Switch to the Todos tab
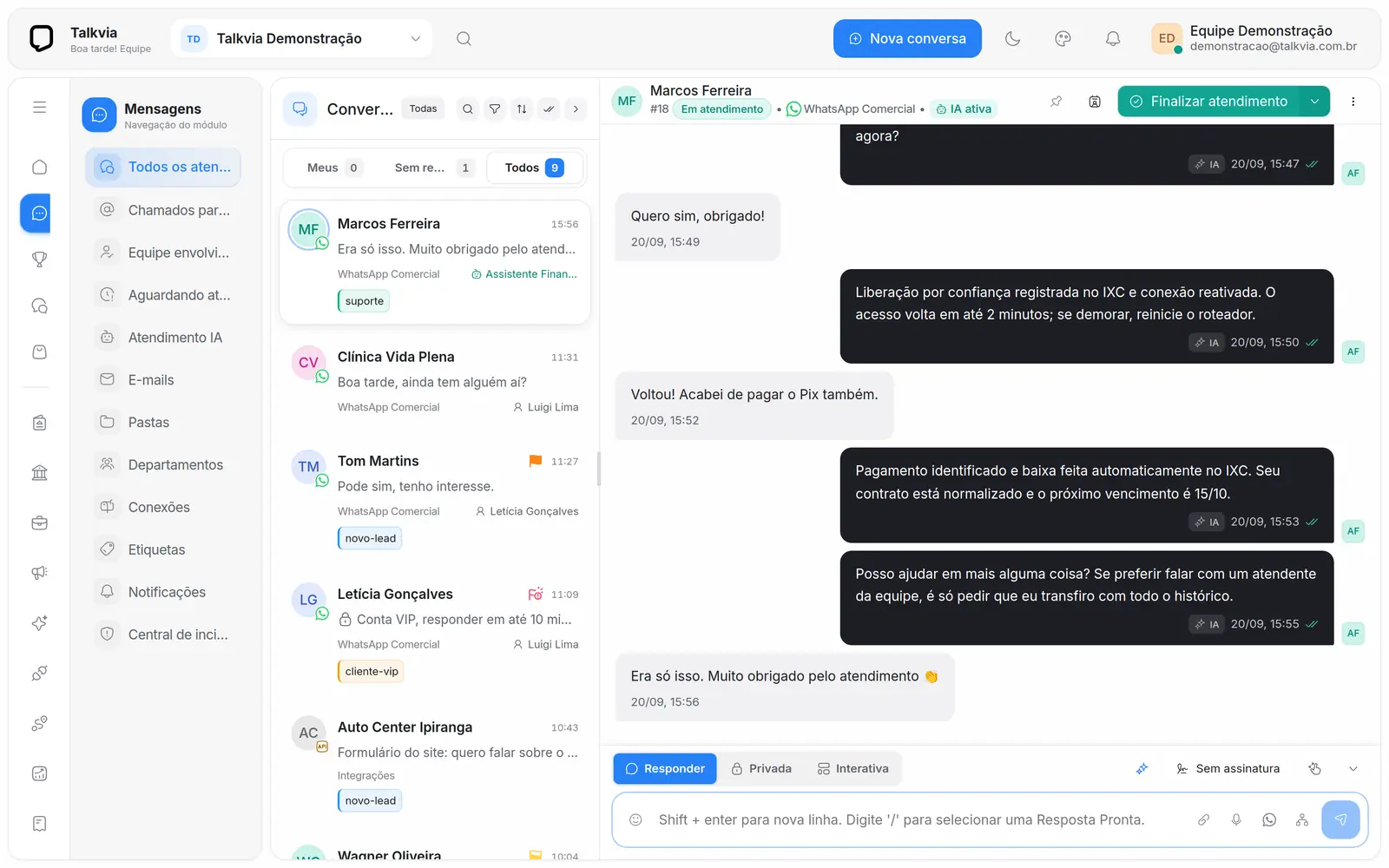The image size is (1389, 868). (x=534, y=168)
